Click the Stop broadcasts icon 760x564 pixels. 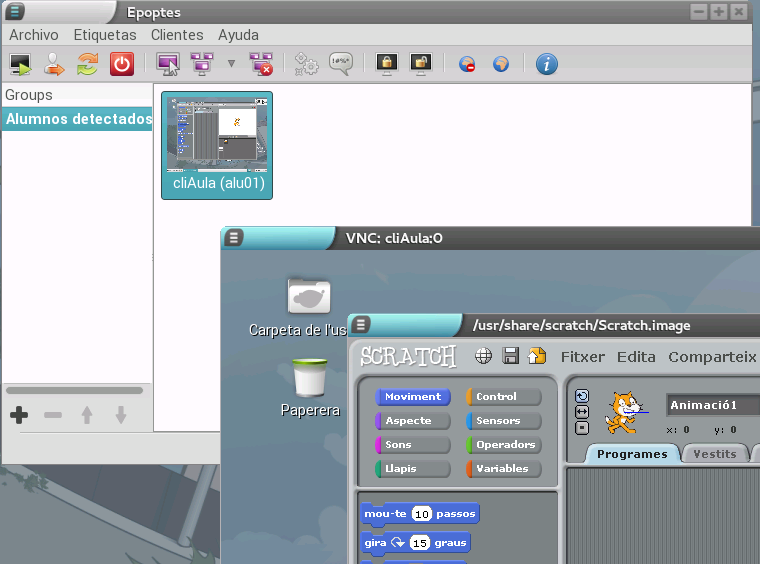[262, 64]
